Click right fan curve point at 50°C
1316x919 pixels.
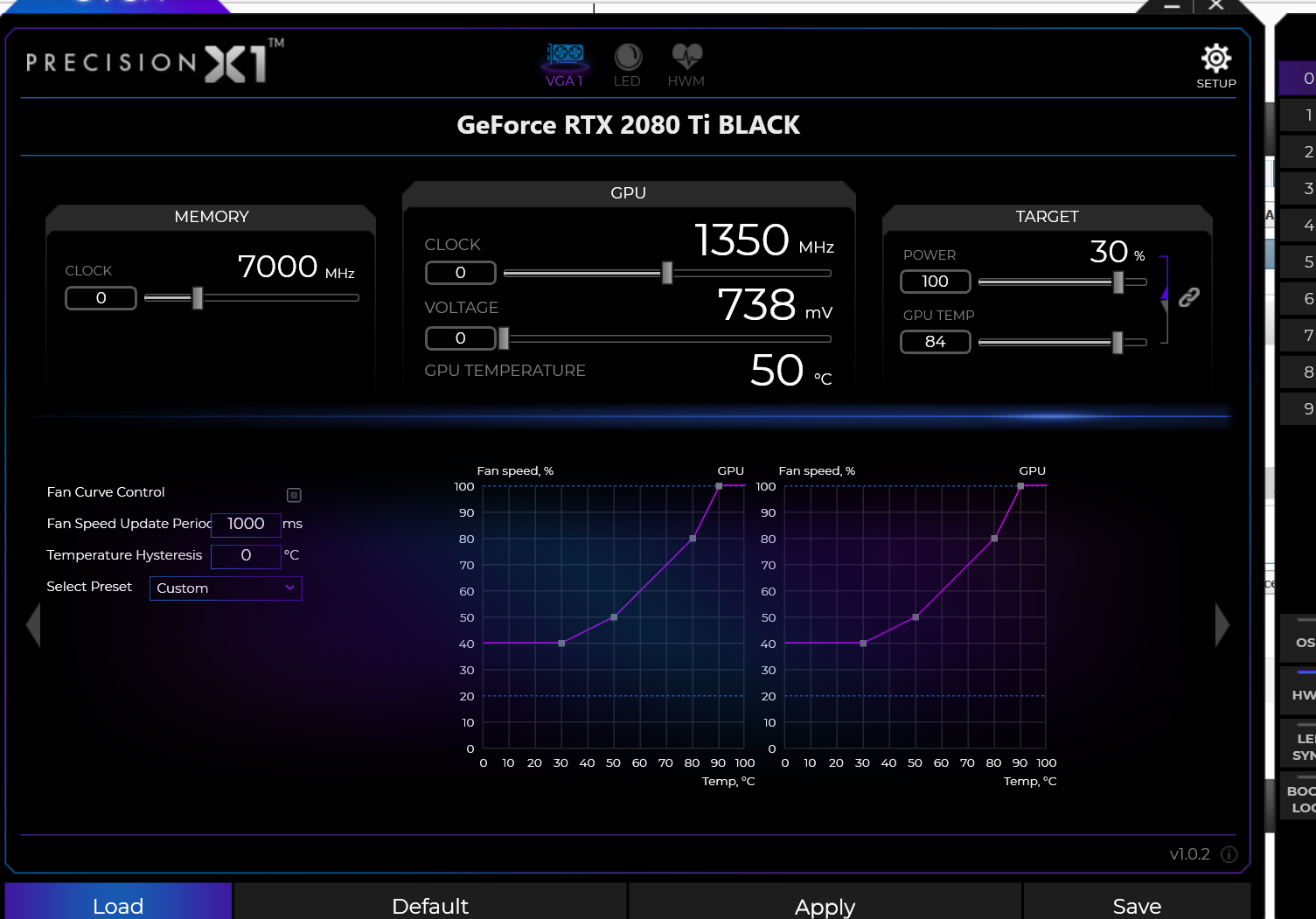click(x=916, y=617)
